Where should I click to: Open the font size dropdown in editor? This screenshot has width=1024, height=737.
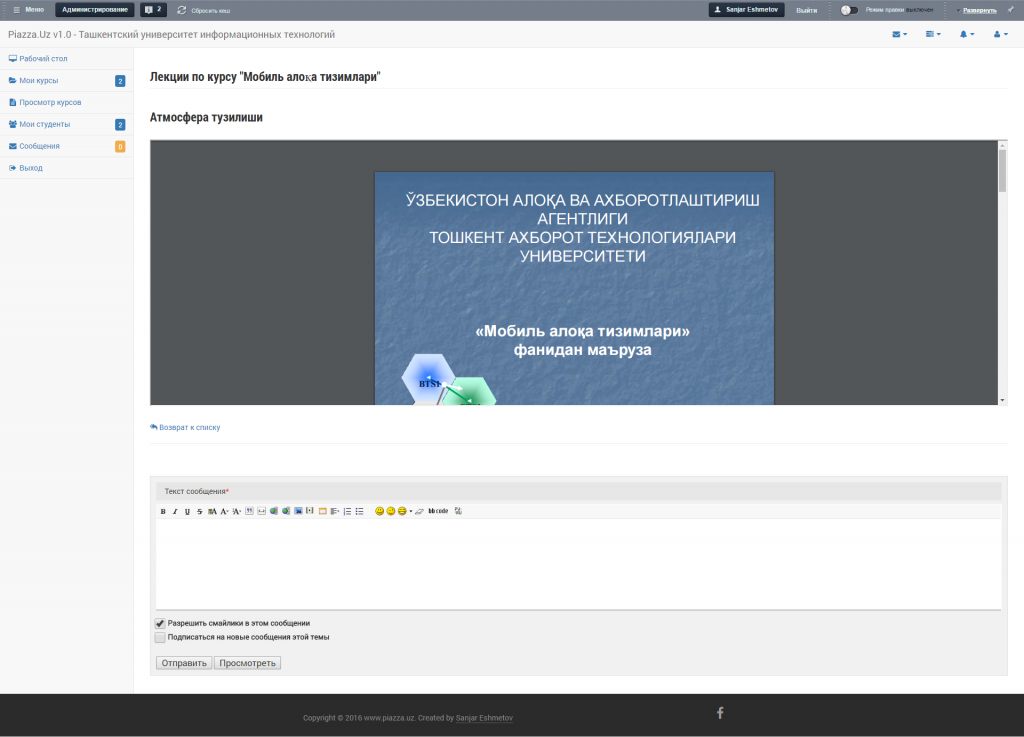[237, 511]
